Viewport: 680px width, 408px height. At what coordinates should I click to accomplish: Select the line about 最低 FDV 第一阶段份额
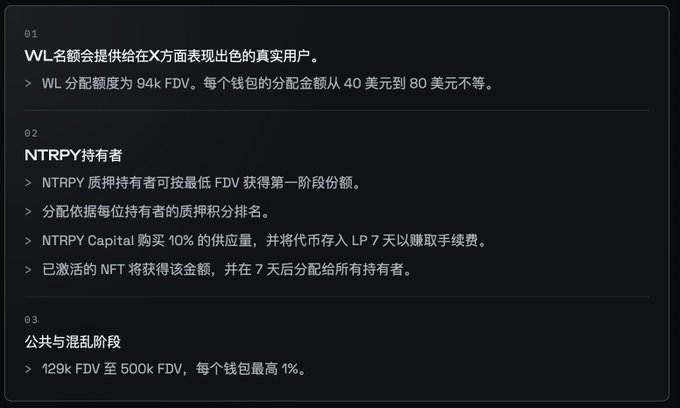[x=201, y=183]
